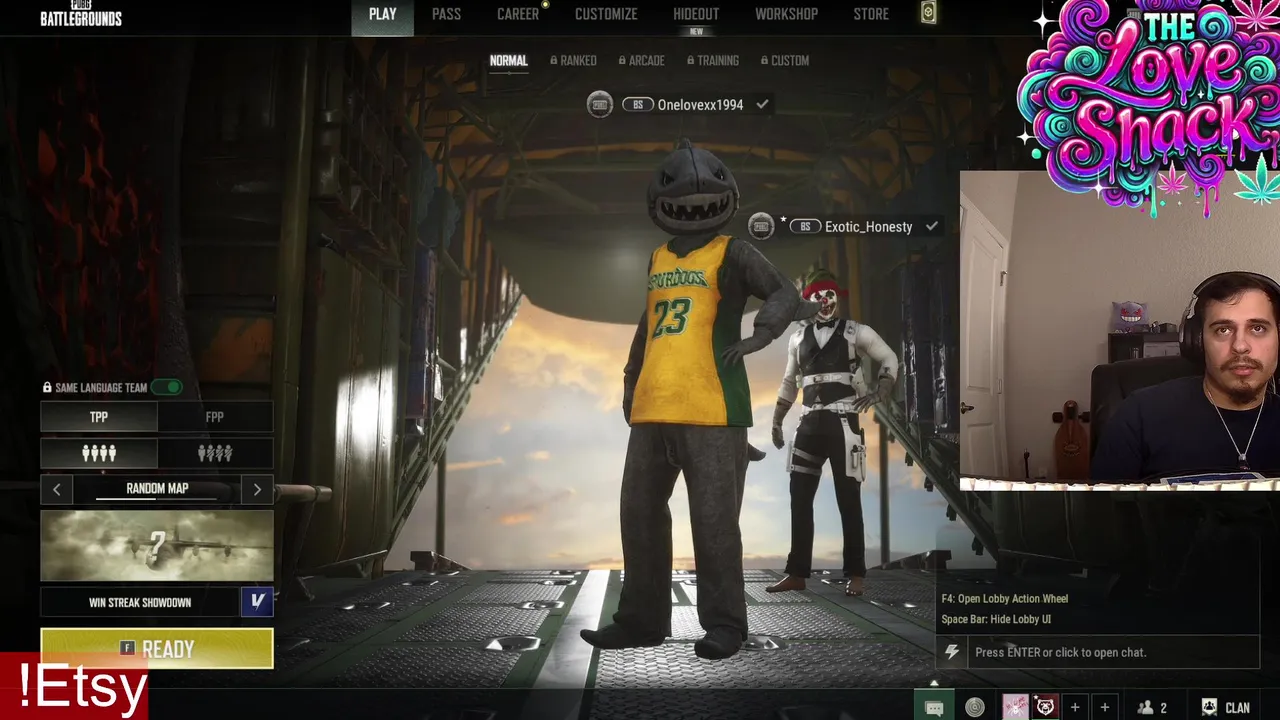Screen dimensions: 1280x720
Task: Open the STORE tab
Action: click(871, 14)
